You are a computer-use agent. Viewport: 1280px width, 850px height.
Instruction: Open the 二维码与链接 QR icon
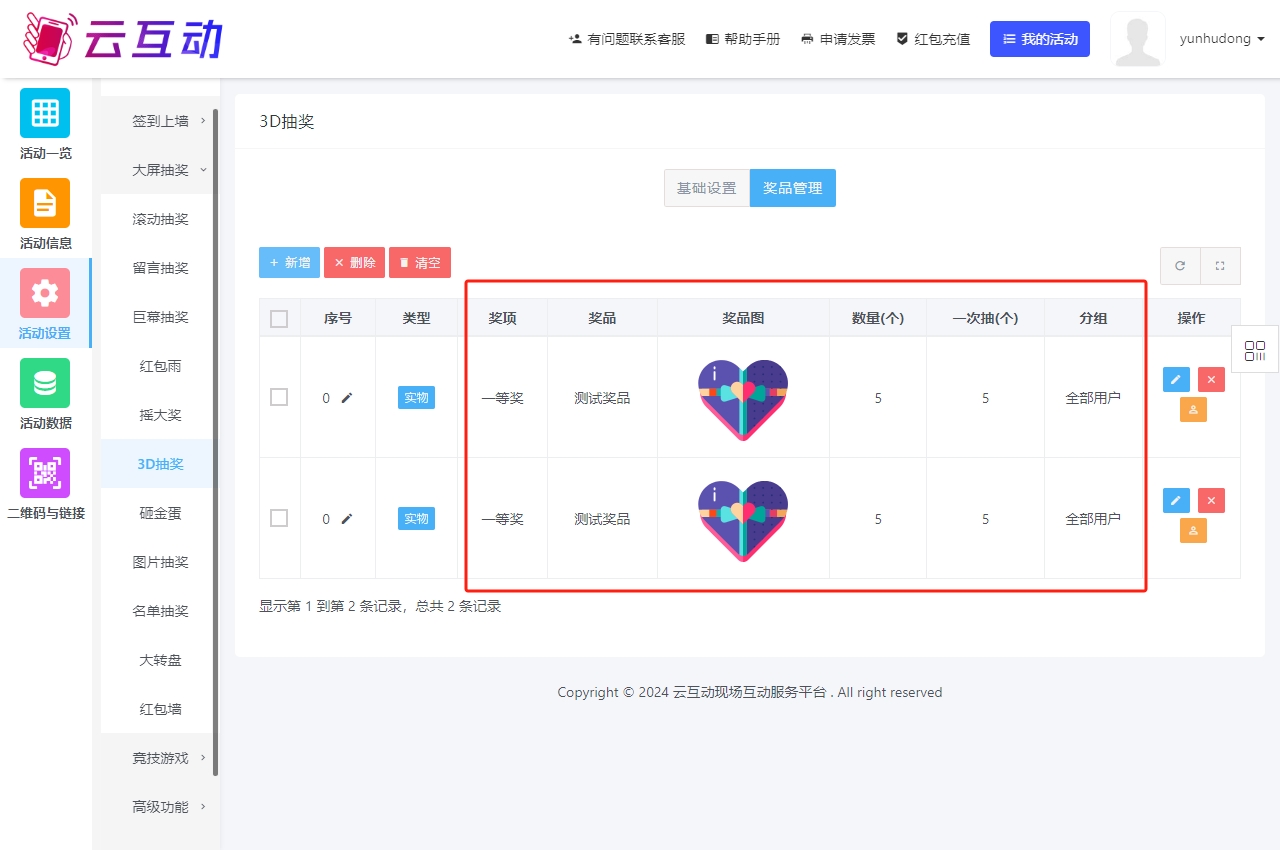tap(45, 473)
